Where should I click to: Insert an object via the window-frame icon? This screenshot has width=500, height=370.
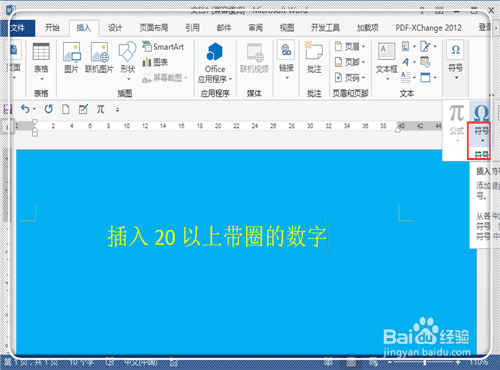click(x=425, y=77)
